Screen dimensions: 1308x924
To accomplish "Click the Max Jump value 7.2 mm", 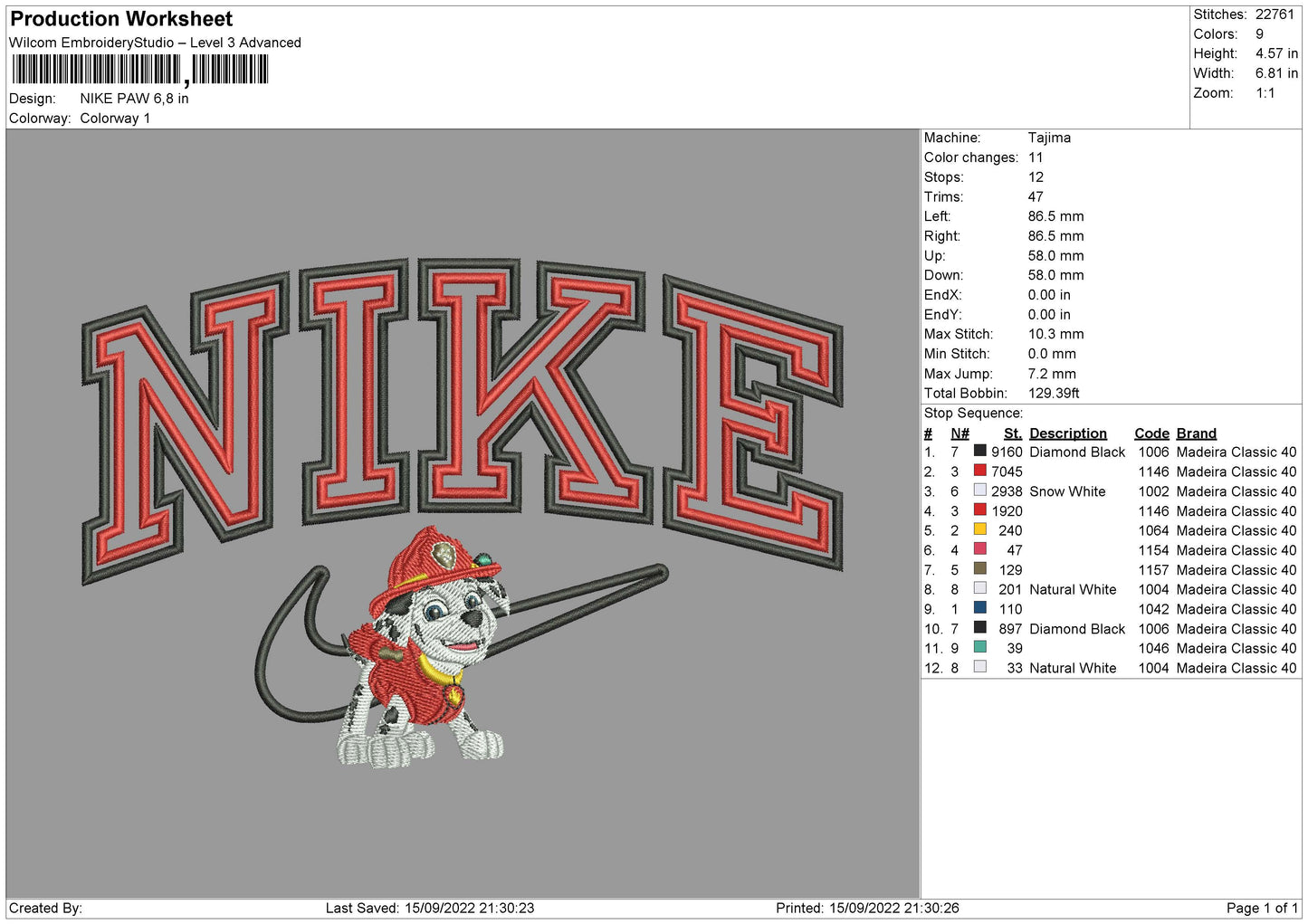I will (x=1052, y=374).
